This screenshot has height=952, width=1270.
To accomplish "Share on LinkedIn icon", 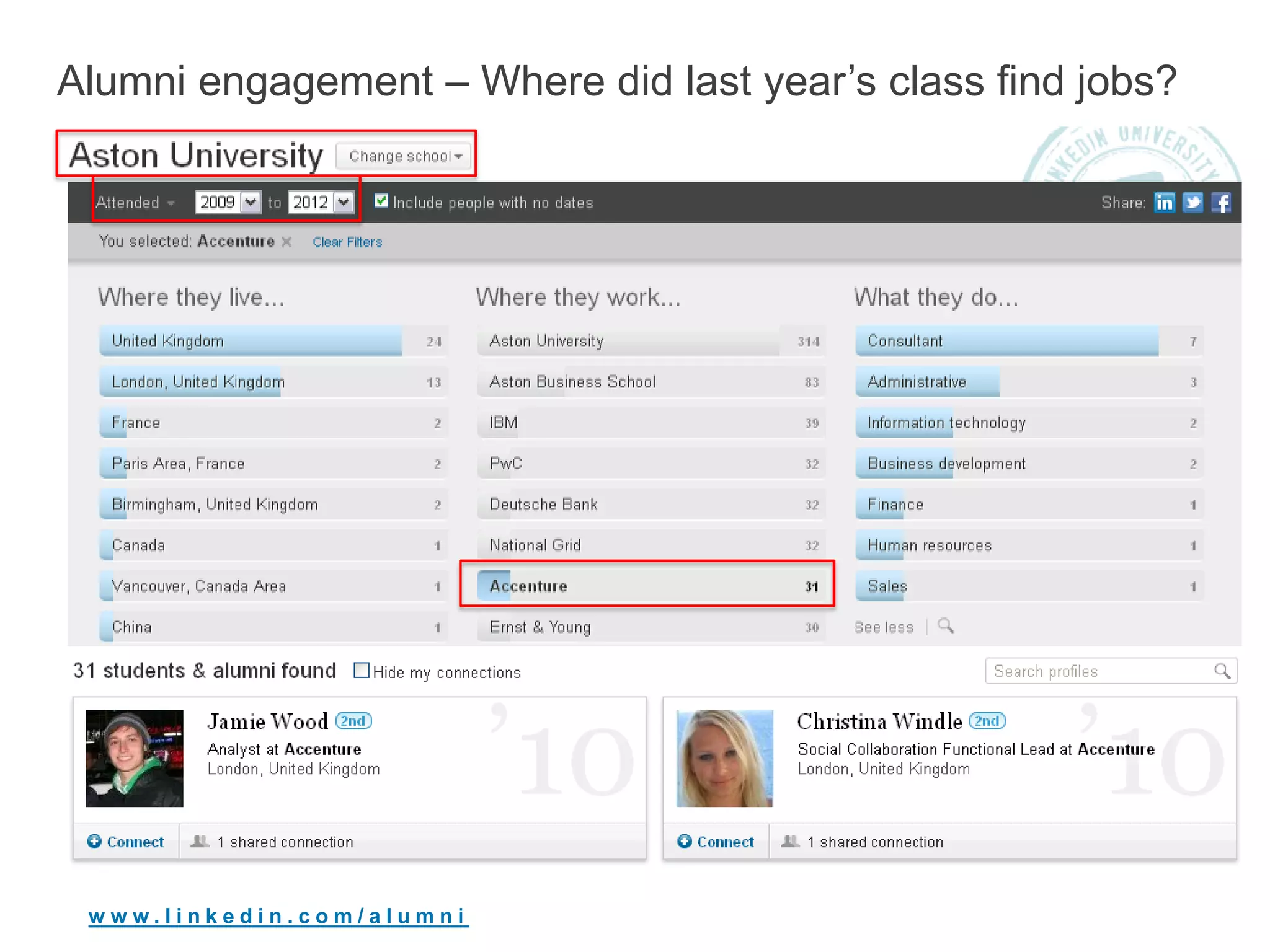I will click(1164, 203).
